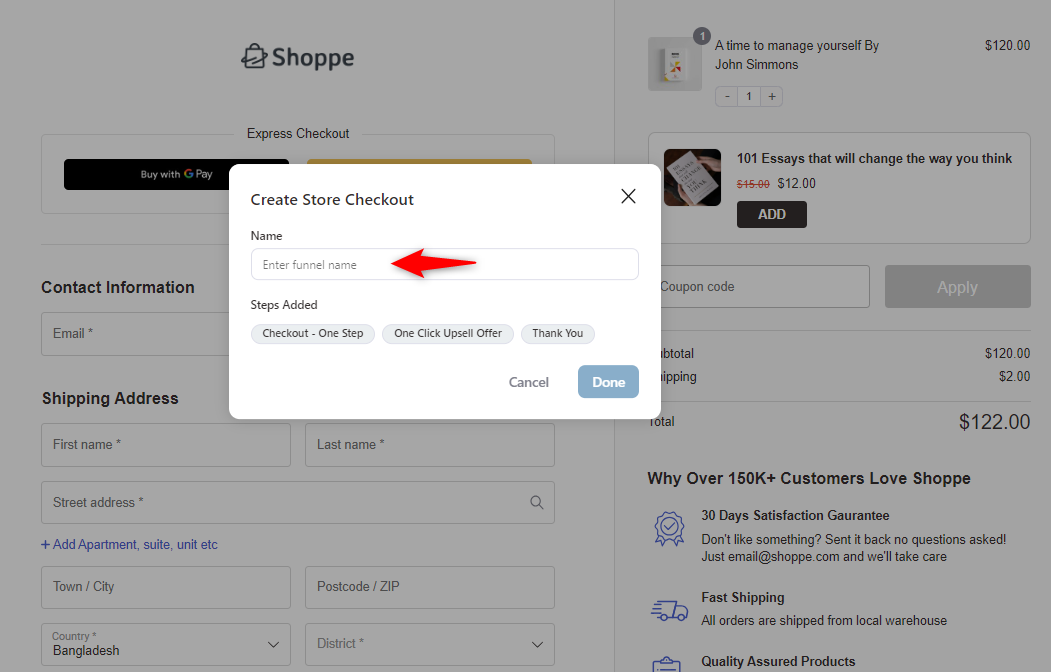The height and width of the screenshot is (672, 1051).
Task: Click the product title A time to manage yourself
Action: click(796, 55)
